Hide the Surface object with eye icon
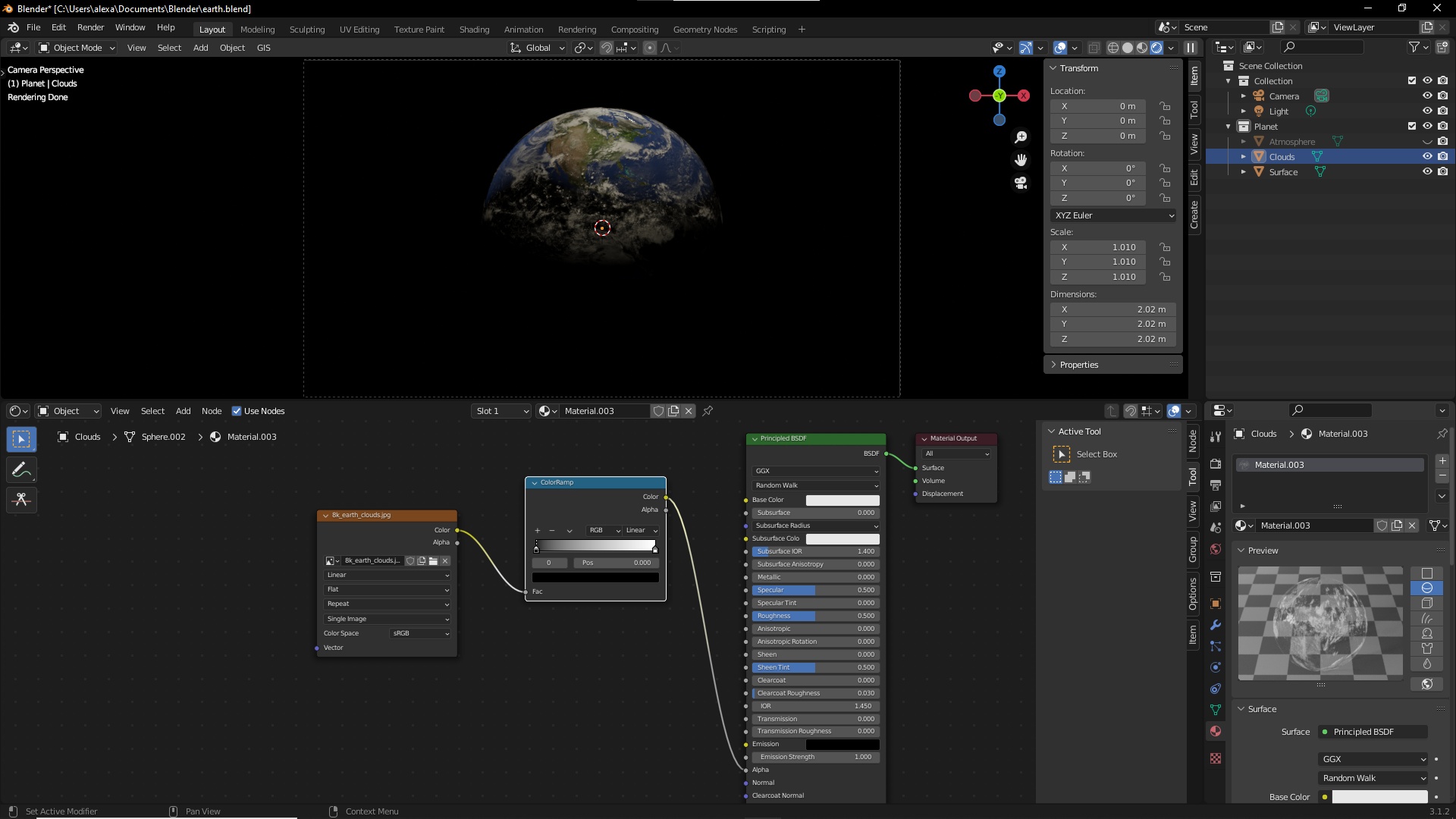1456x819 pixels. pos(1426,172)
